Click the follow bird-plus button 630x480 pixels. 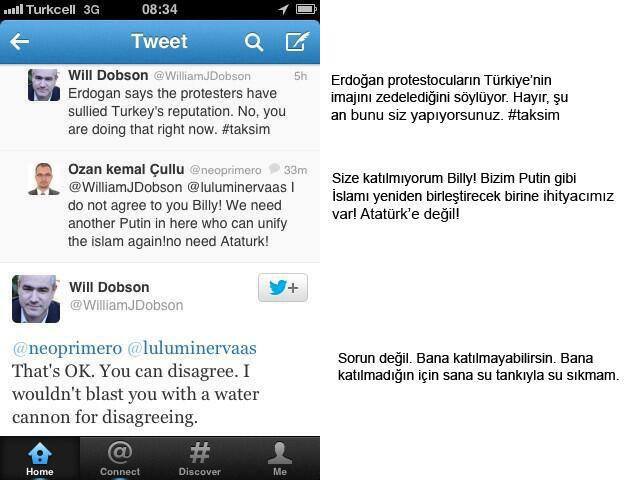pos(283,288)
